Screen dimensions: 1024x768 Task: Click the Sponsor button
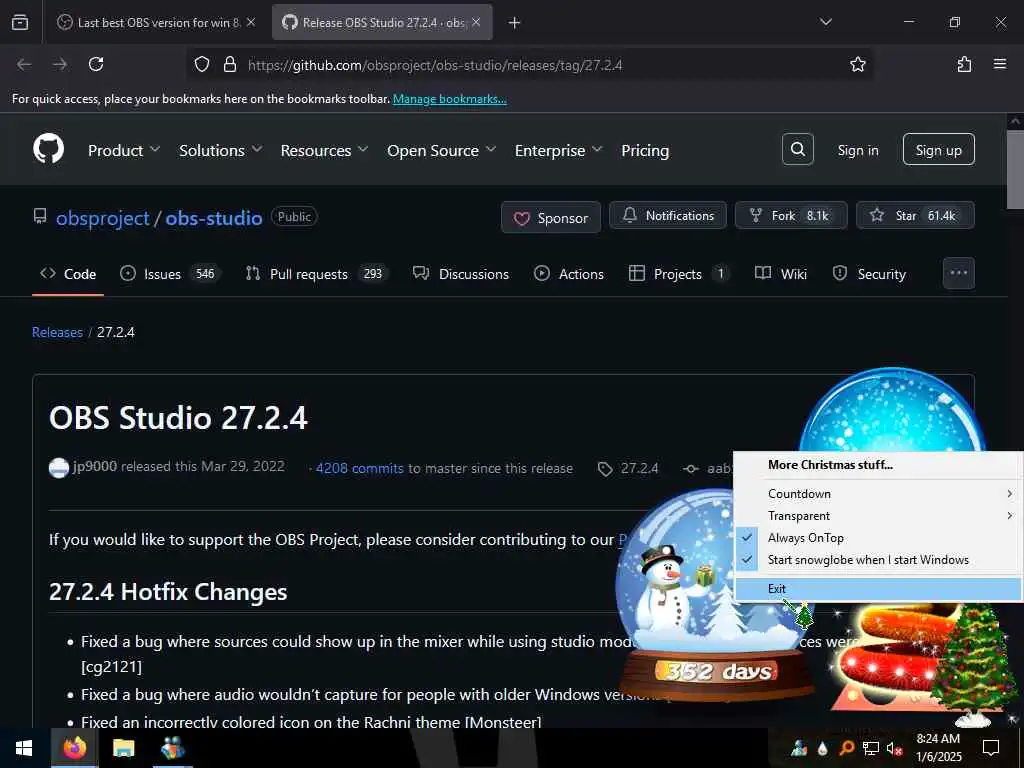pos(551,217)
